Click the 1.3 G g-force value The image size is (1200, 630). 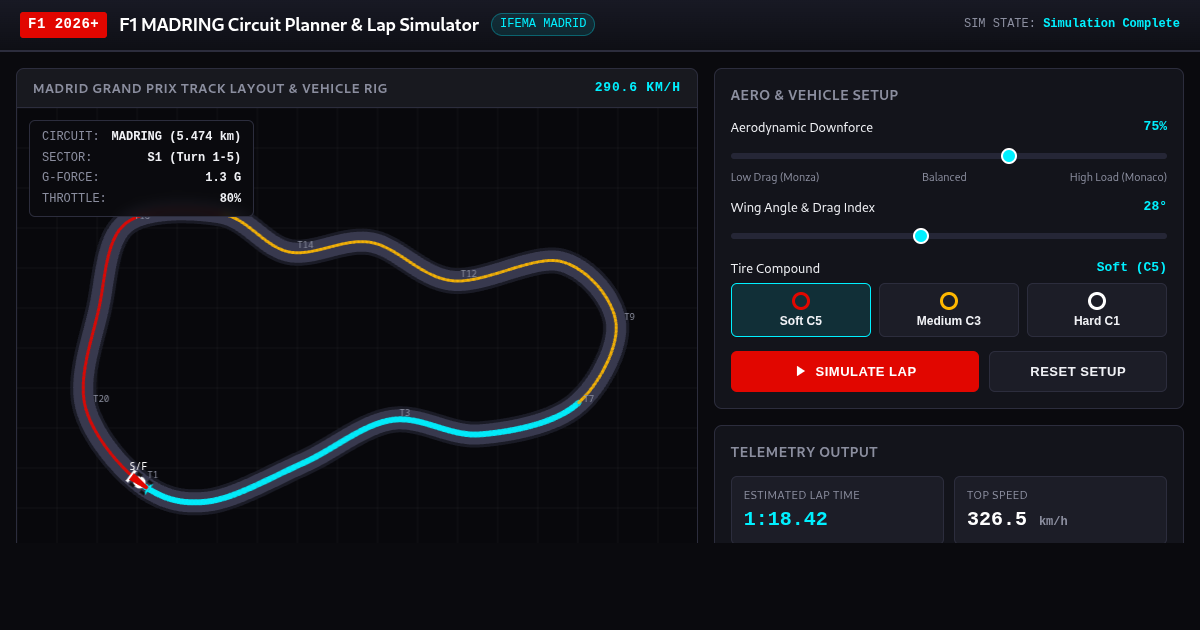223,178
